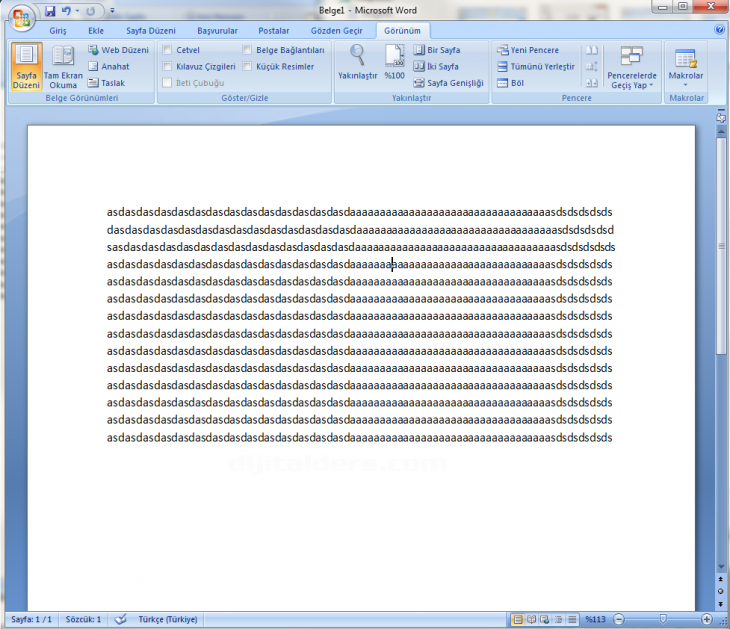
Task: Select Web Layout view in status bar
Action: click(x=544, y=619)
